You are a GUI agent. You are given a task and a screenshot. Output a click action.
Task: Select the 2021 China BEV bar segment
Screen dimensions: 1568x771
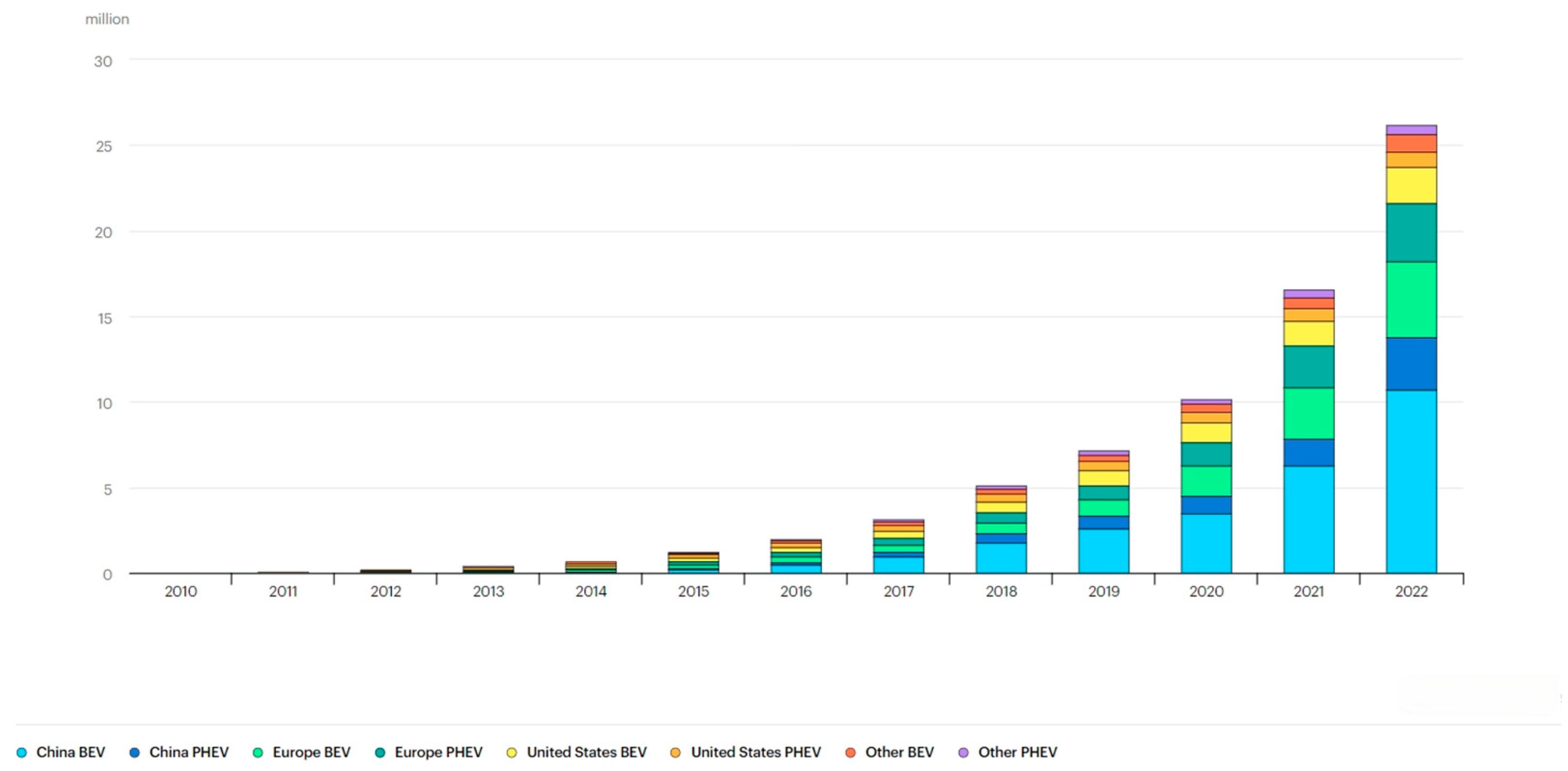1309,519
